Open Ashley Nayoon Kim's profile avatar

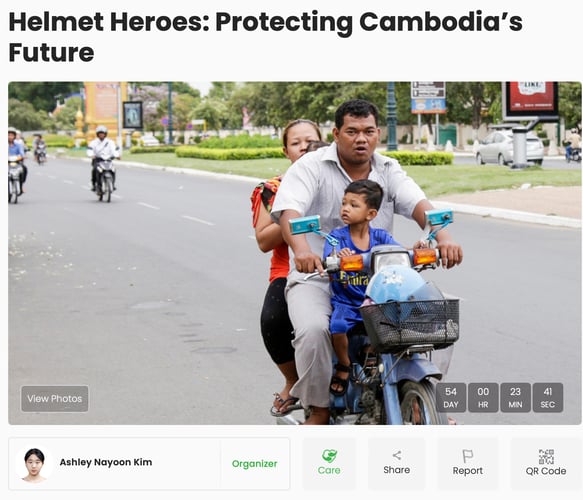click(x=34, y=464)
